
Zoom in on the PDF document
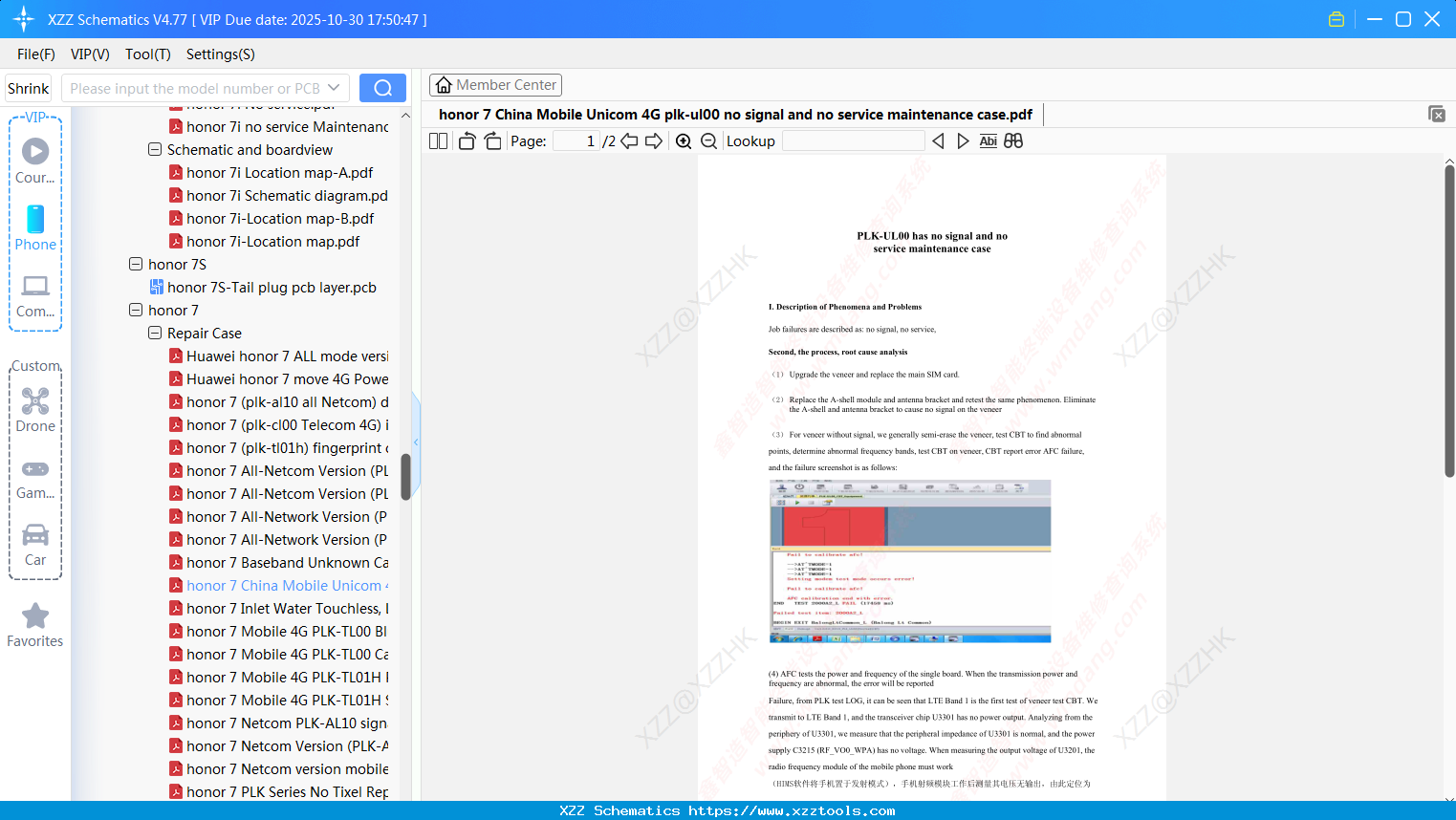pyautogui.click(x=684, y=141)
